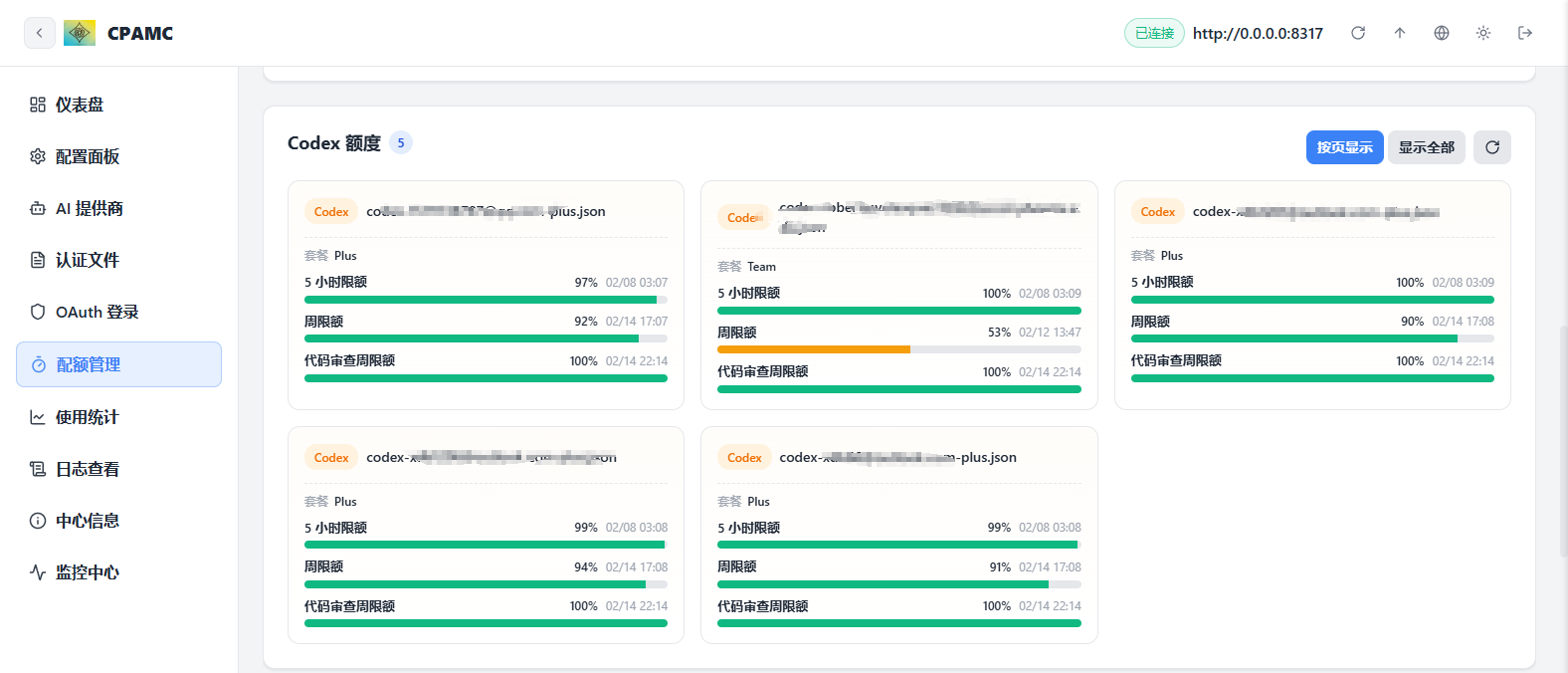Switch to 按页显示 paged view
Viewport: 1568px width, 673px height.
1345,147
